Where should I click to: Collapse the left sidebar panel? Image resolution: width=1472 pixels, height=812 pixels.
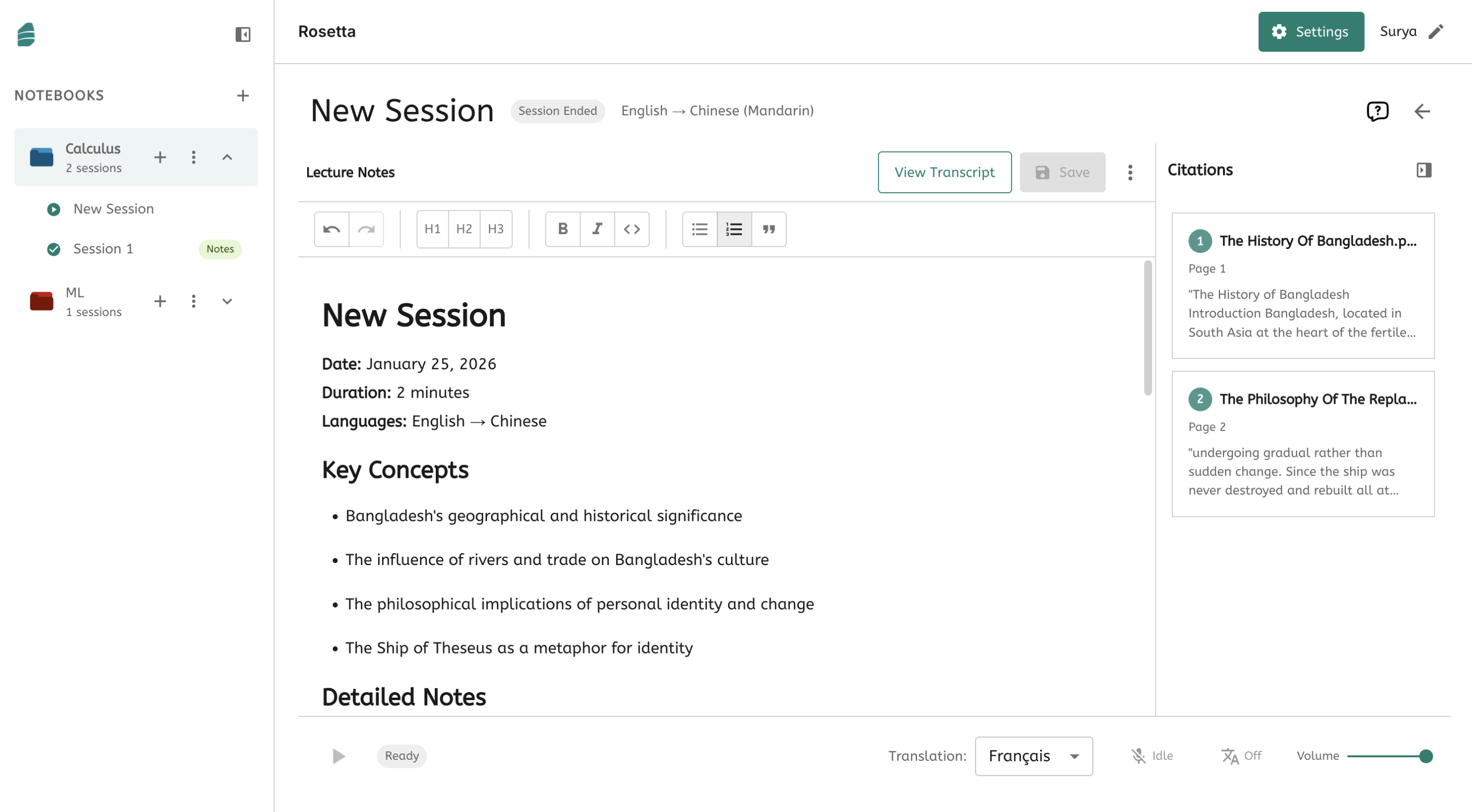click(x=243, y=34)
